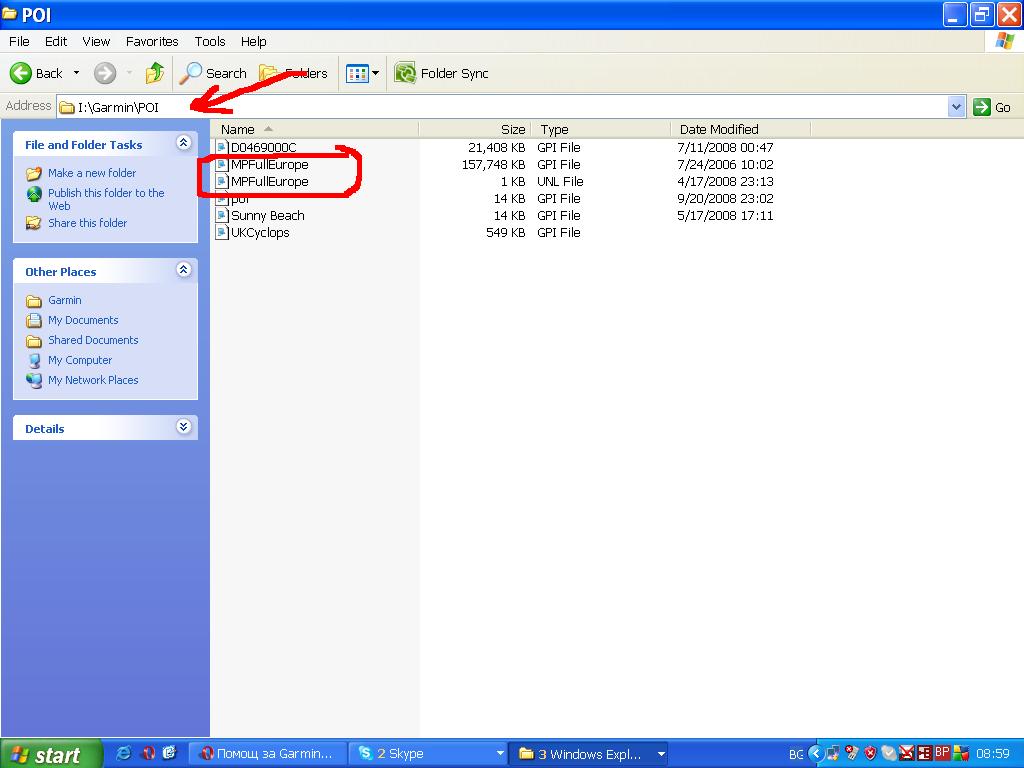Click the Back arrow icon
This screenshot has width=1024, height=768.
(21, 73)
